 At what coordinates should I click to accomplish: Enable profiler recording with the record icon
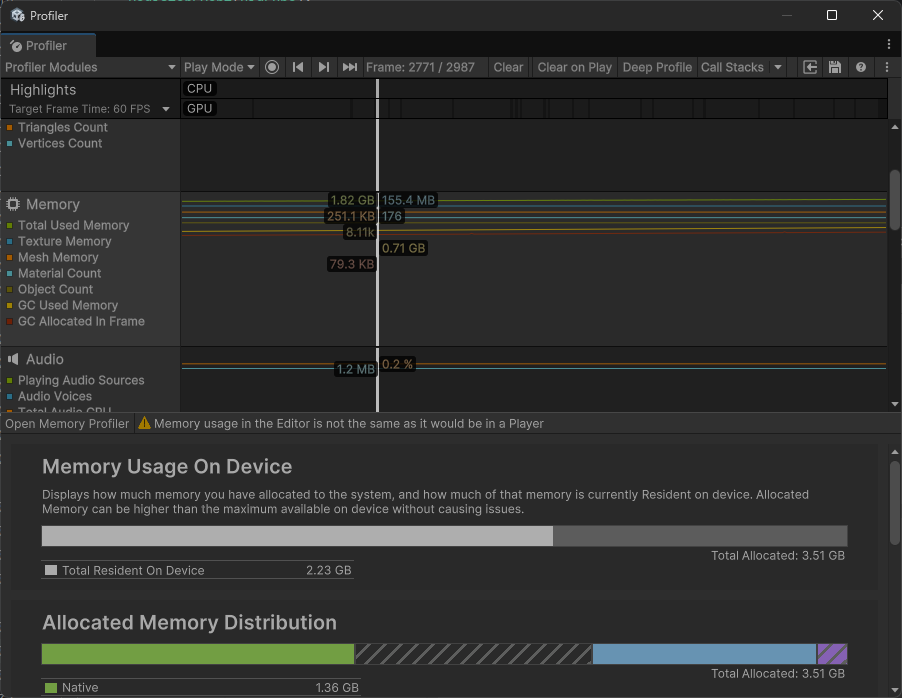click(x=272, y=67)
